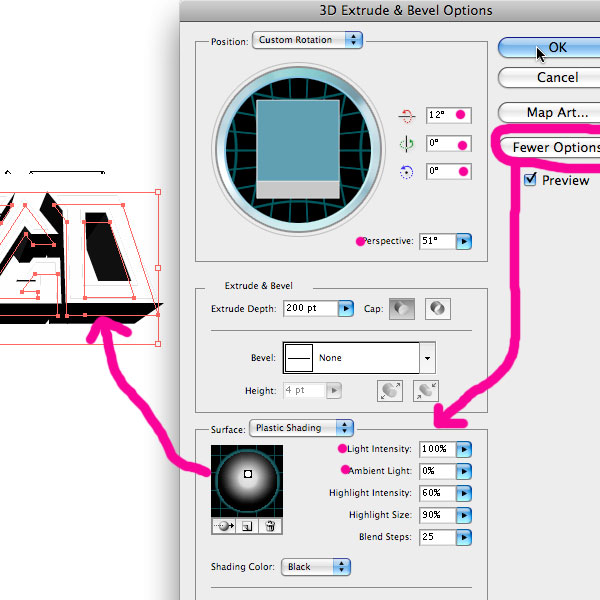This screenshot has width=600, height=600.
Task: Open the Ambient Light slider arrow
Action: (464, 471)
